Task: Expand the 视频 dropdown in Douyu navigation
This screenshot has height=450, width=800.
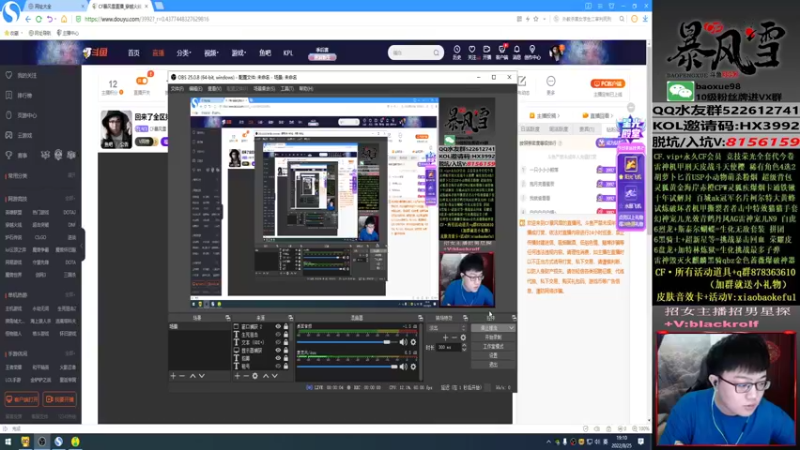Action: click(x=211, y=53)
